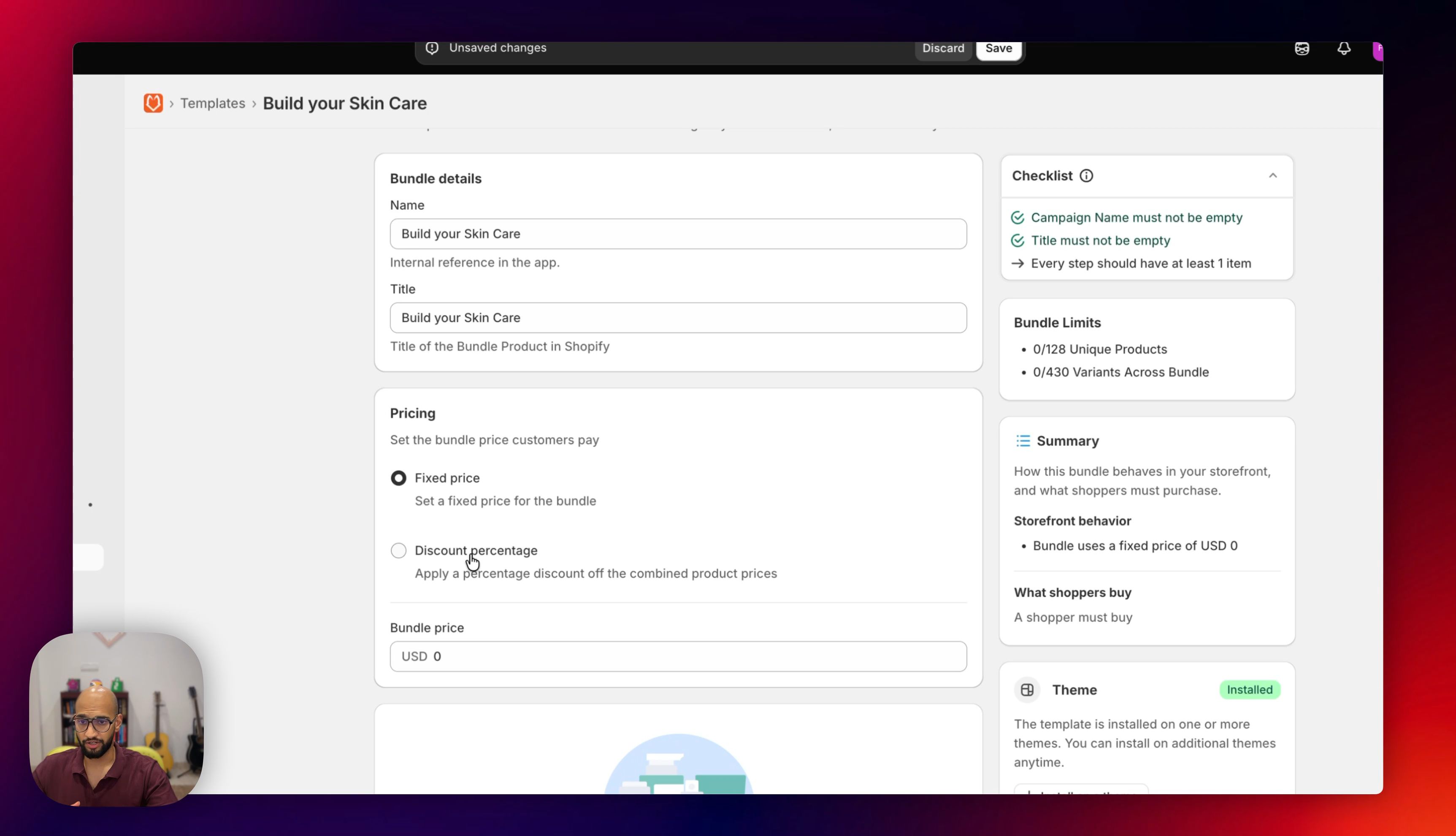Click the Save button
This screenshot has width=1456, height=836.
[x=998, y=49]
